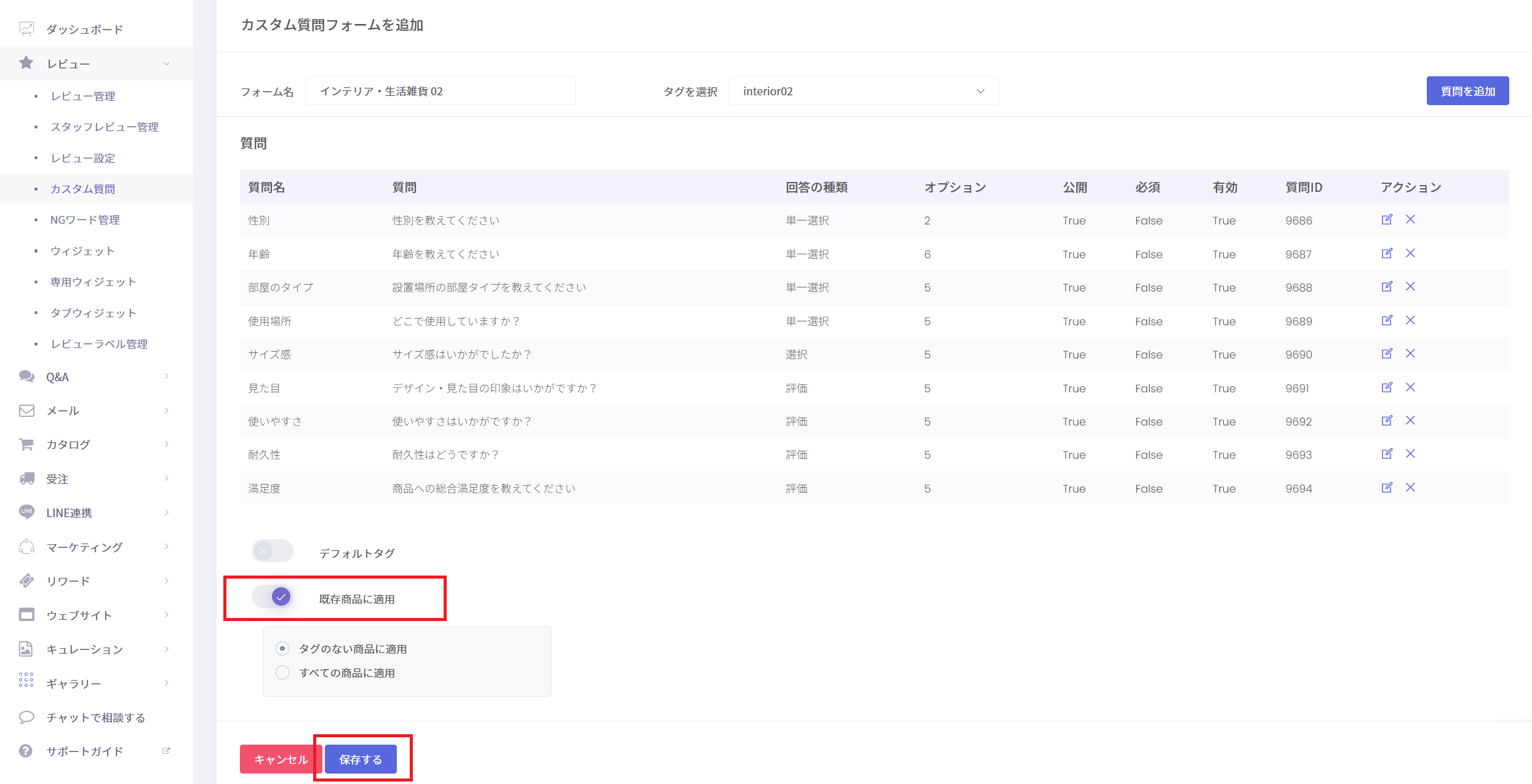Remove the 満足度 question row
The height and width of the screenshot is (784, 1532).
(1410, 488)
